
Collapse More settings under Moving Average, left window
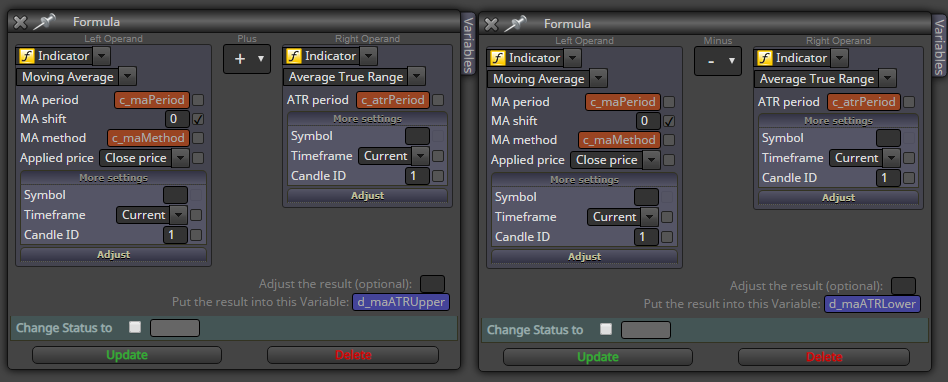pyautogui.click(x=114, y=178)
